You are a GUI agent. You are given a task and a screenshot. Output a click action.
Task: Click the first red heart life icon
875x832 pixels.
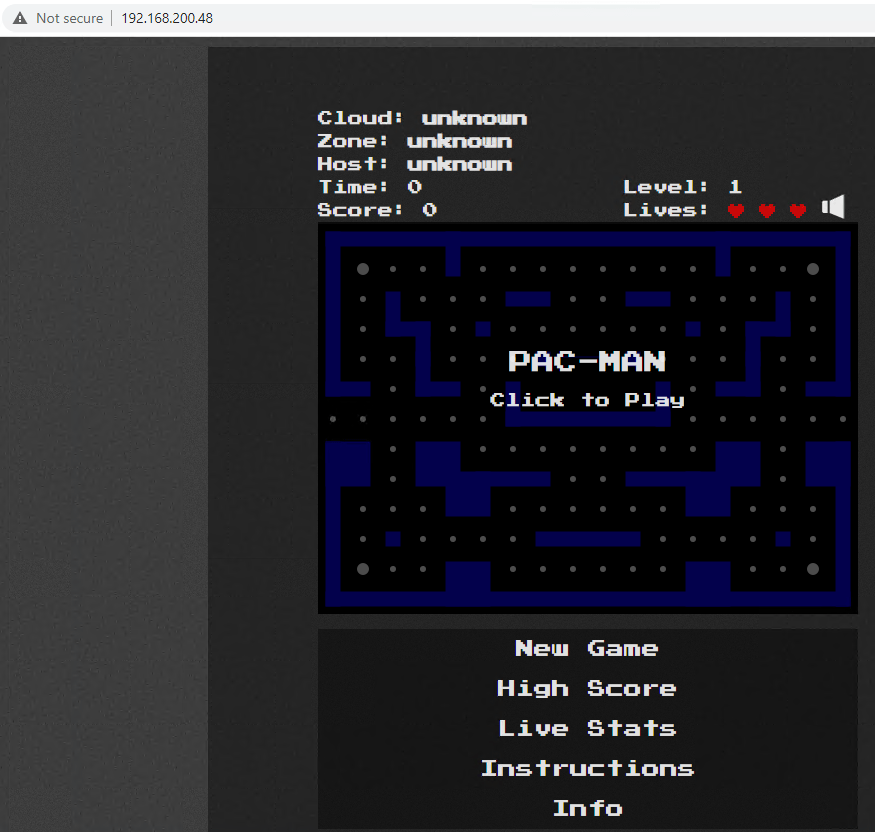pyautogui.click(x=736, y=210)
